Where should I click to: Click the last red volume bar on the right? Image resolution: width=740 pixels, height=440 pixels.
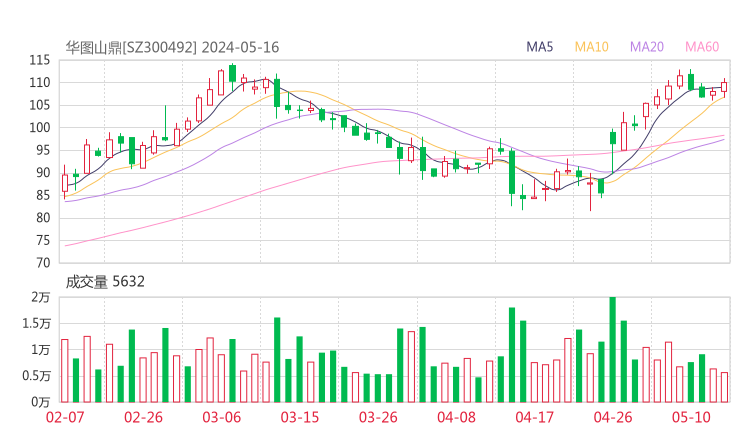(x=724, y=387)
